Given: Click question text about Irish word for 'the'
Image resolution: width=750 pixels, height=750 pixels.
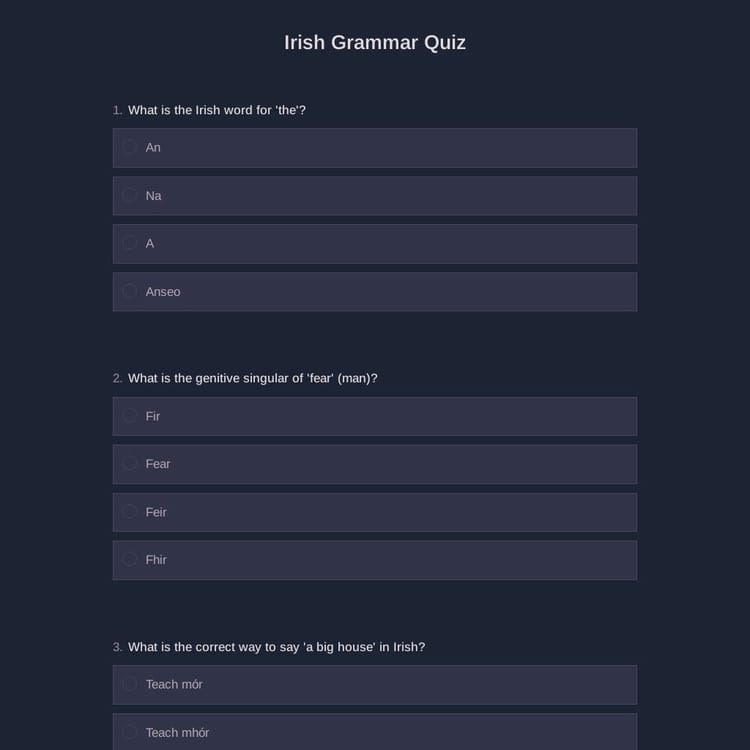Looking at the screenshot, I should coord(217,110).
